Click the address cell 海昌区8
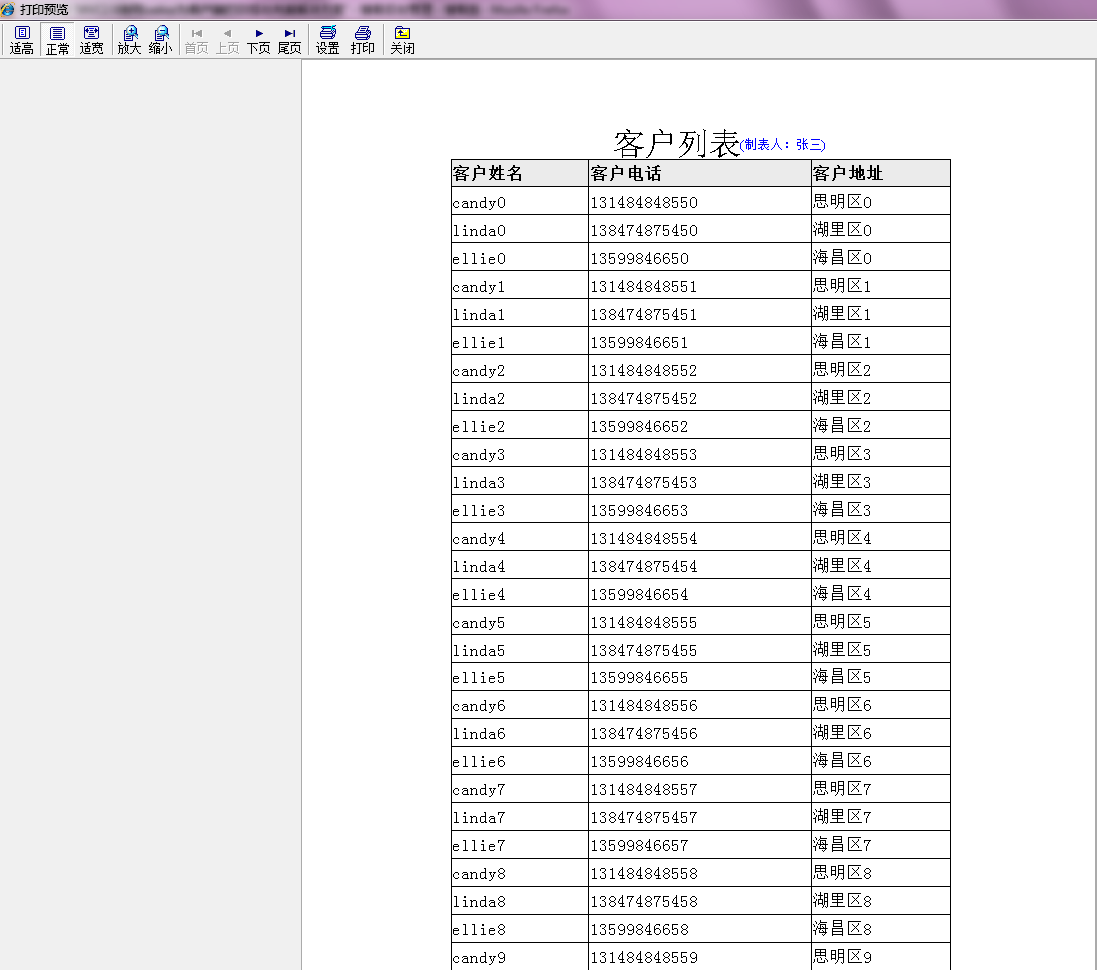The image size is (1097, 970). [x=881, y=929]
